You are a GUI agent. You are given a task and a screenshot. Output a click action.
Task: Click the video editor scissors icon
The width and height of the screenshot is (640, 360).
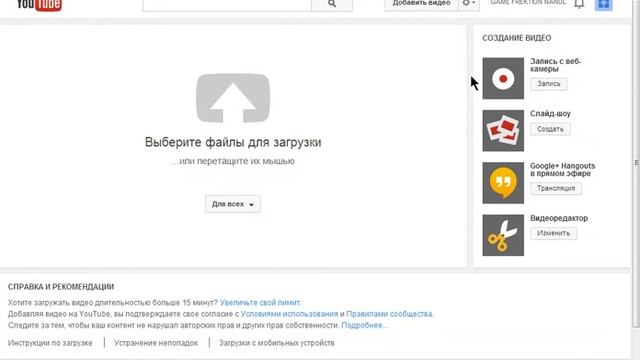[503, 235]
